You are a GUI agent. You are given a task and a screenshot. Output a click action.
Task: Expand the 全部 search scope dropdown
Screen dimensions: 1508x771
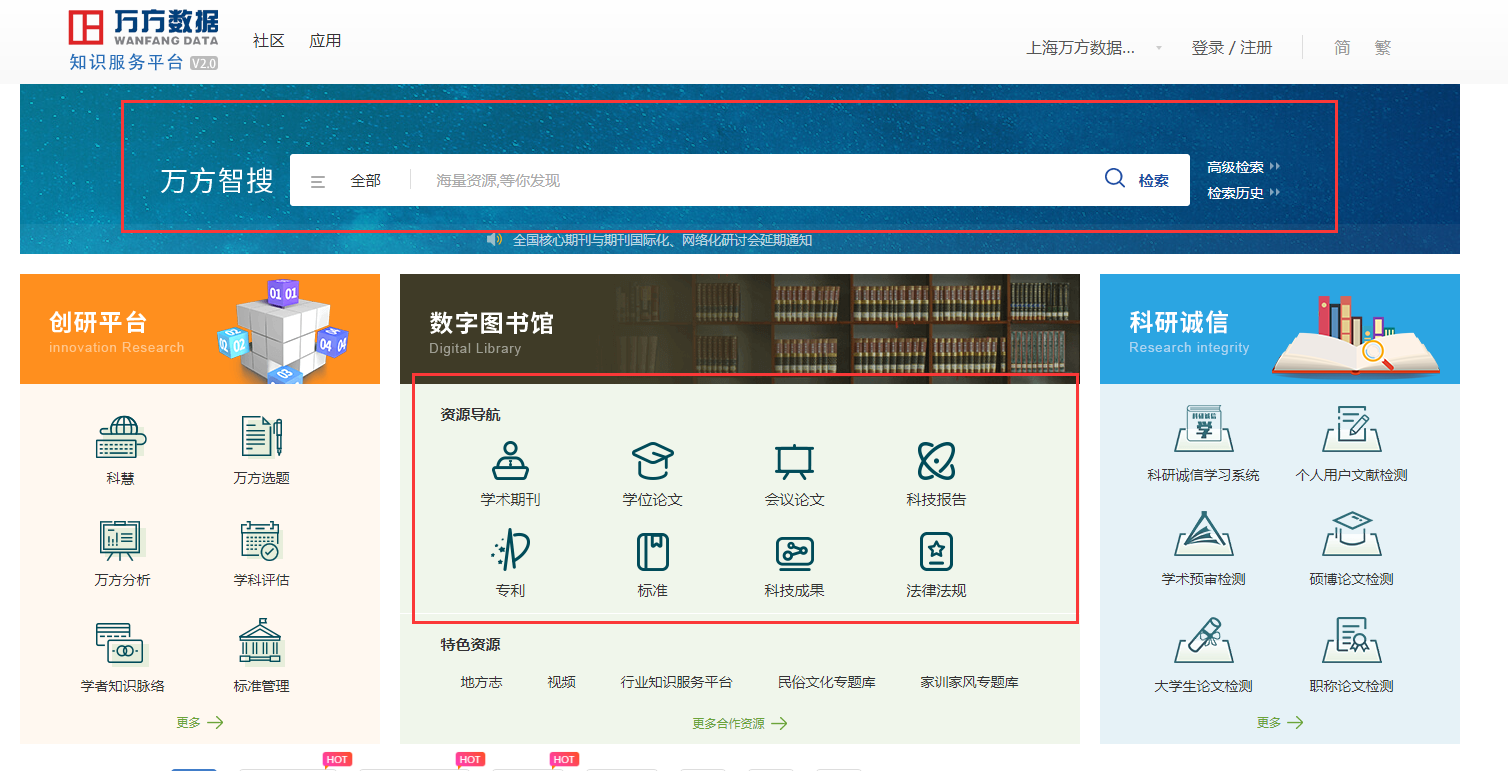[x=368, y=180]
